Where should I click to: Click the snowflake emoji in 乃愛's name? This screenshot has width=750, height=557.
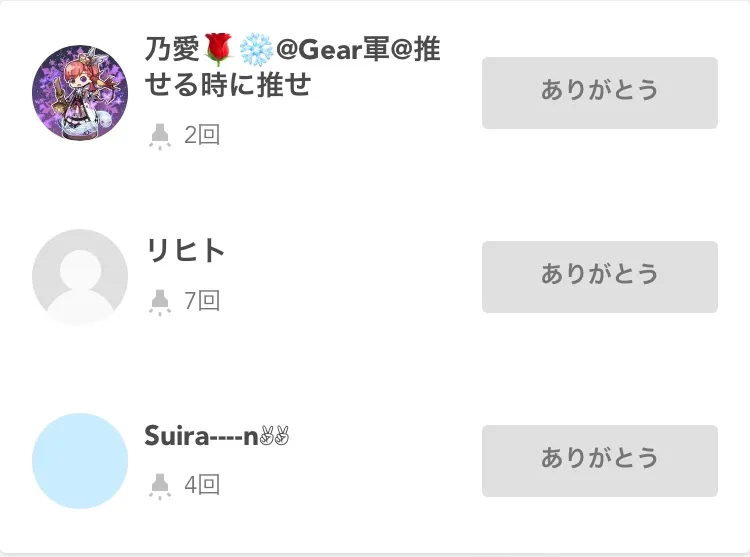pyautogui.click(x=254, y=49)
